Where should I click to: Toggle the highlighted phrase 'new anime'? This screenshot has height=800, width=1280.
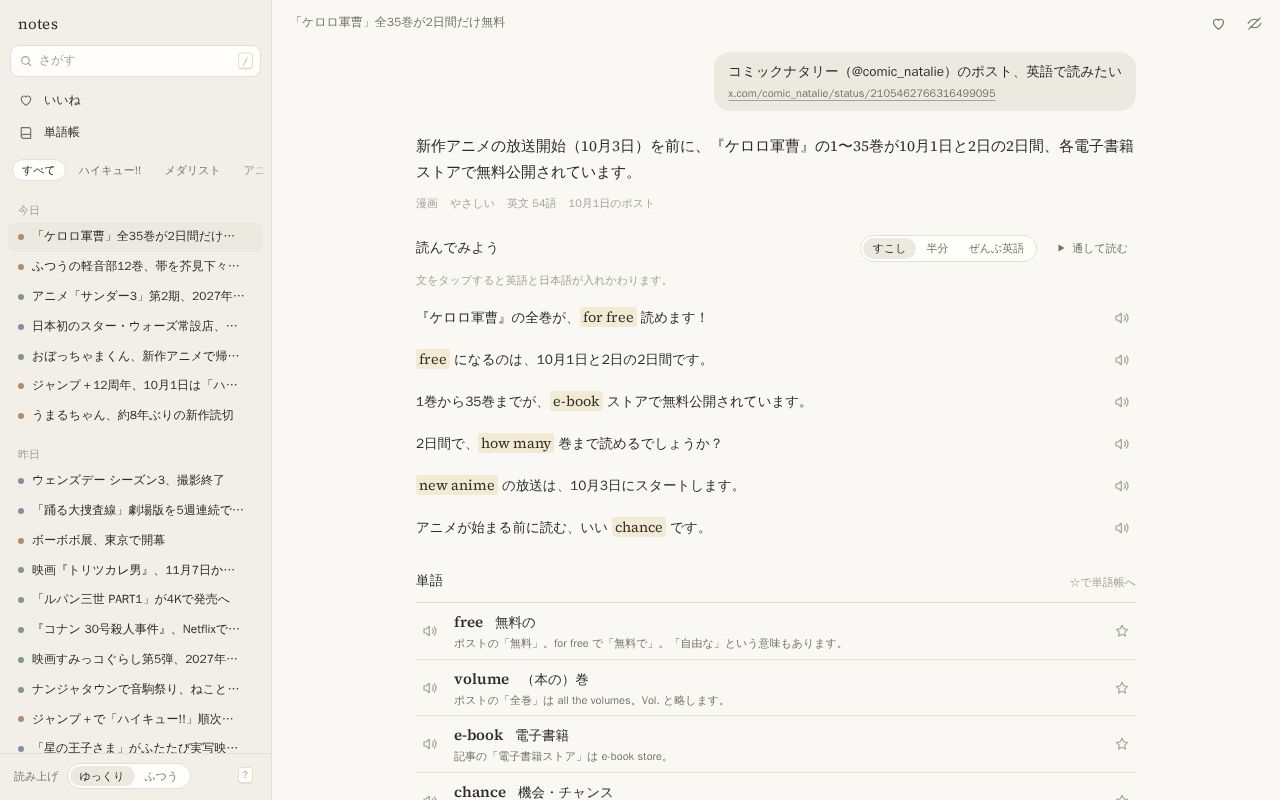click(x=457, y=485)
